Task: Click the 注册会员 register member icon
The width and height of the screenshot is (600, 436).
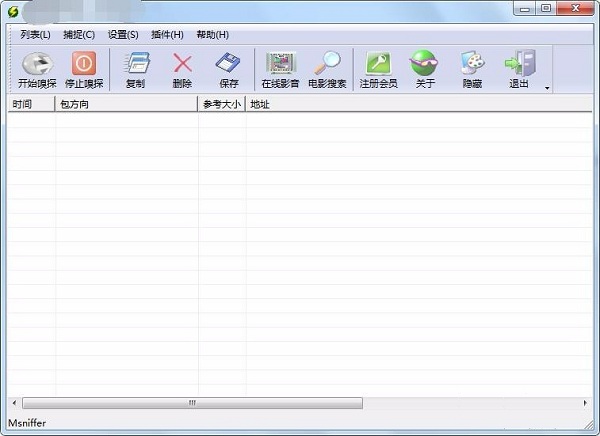Action: (x=378, y=64)
